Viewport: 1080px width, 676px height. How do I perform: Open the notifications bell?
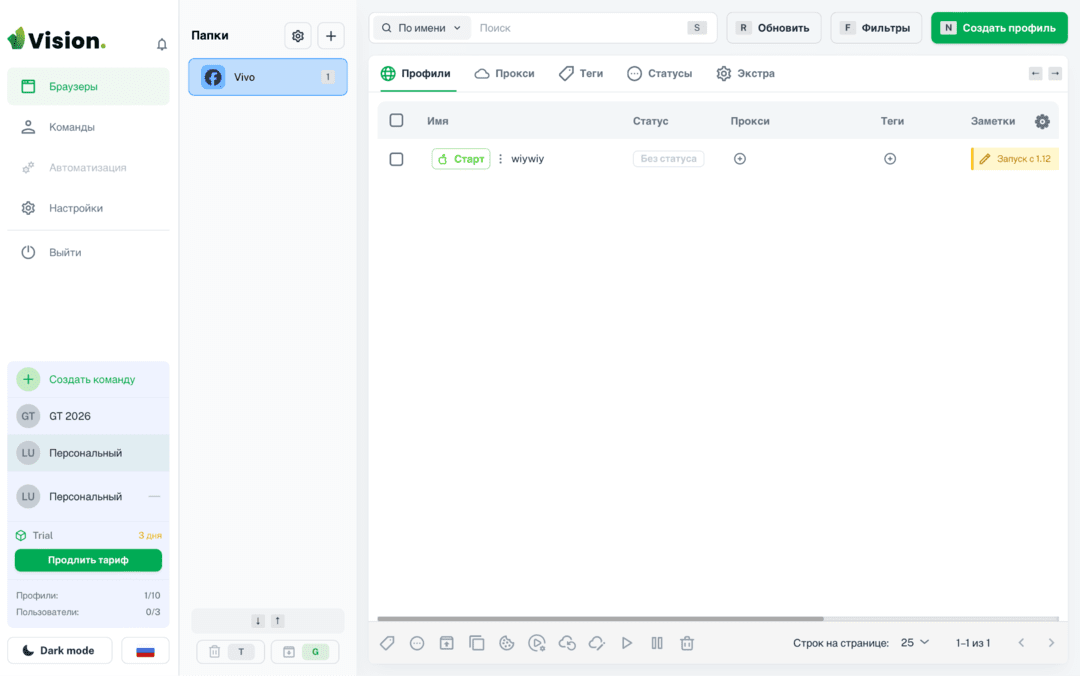pyautogui.click(x=162, y=45)
